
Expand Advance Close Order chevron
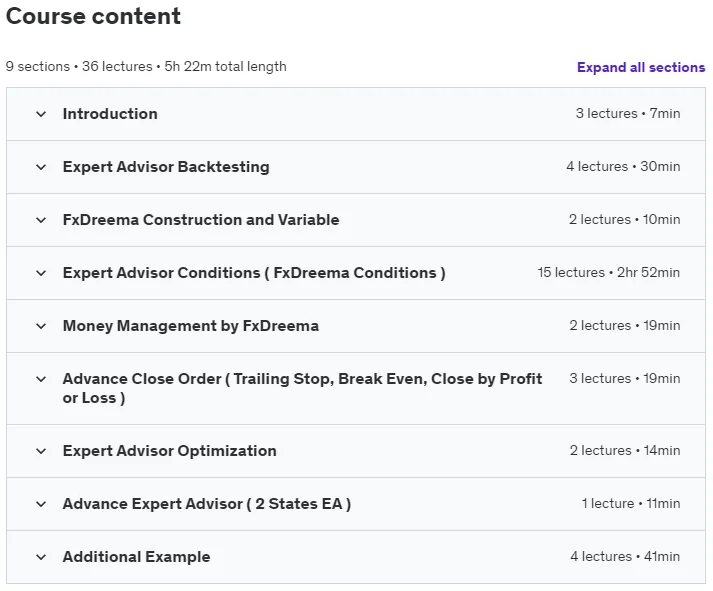click(41, 379)
